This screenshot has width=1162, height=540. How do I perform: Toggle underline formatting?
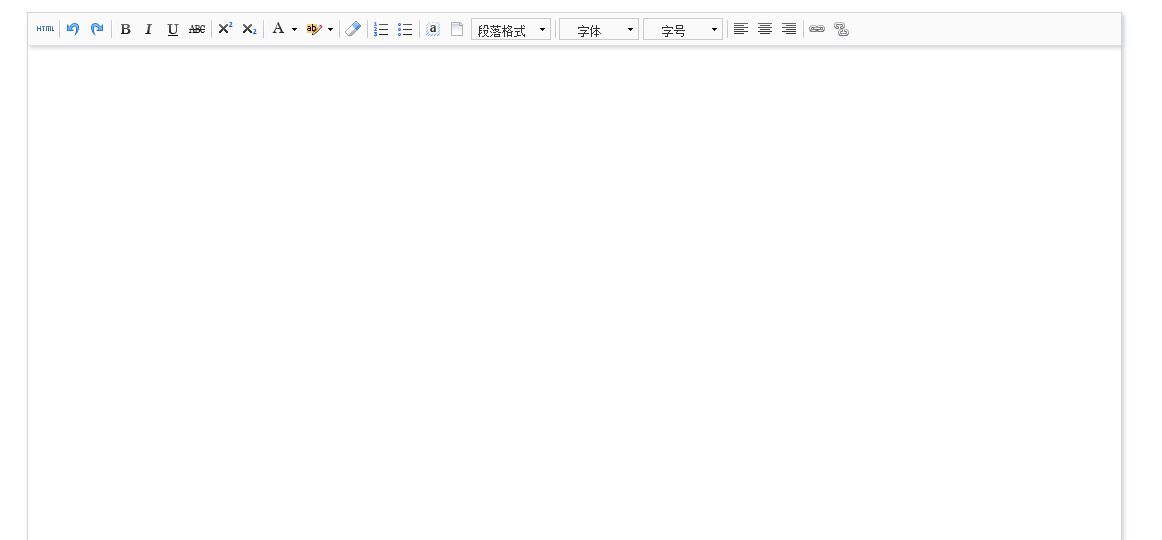[173, 29]
